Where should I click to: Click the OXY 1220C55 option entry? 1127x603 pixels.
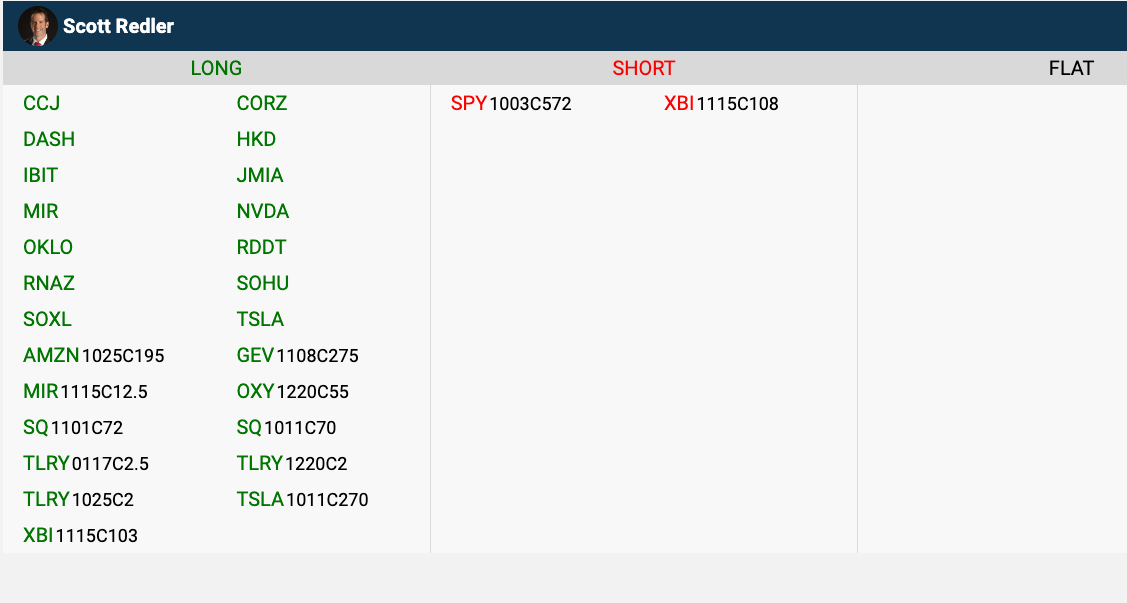pyautogui.click(x=293, y=391)
